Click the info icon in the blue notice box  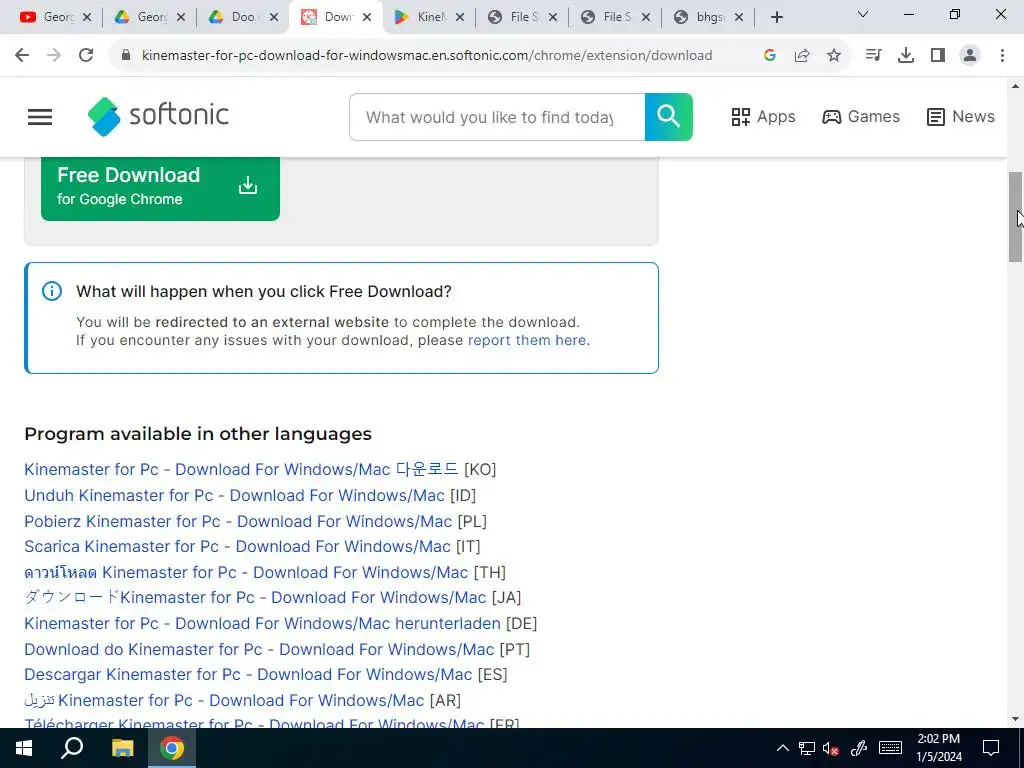pyautogui.click(x=52, y=291)
